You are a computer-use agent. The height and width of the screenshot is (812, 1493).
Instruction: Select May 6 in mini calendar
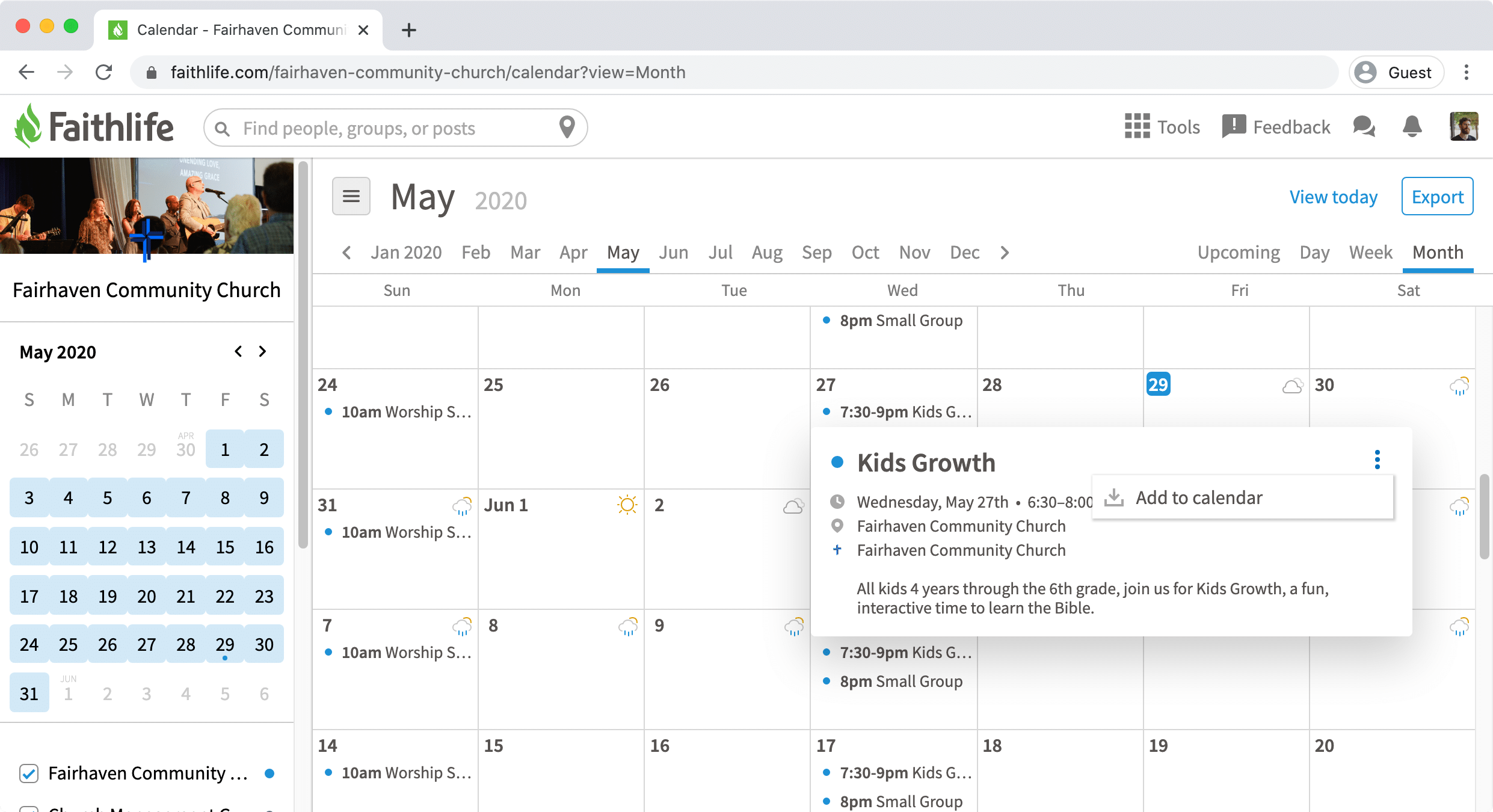point(146,497)
